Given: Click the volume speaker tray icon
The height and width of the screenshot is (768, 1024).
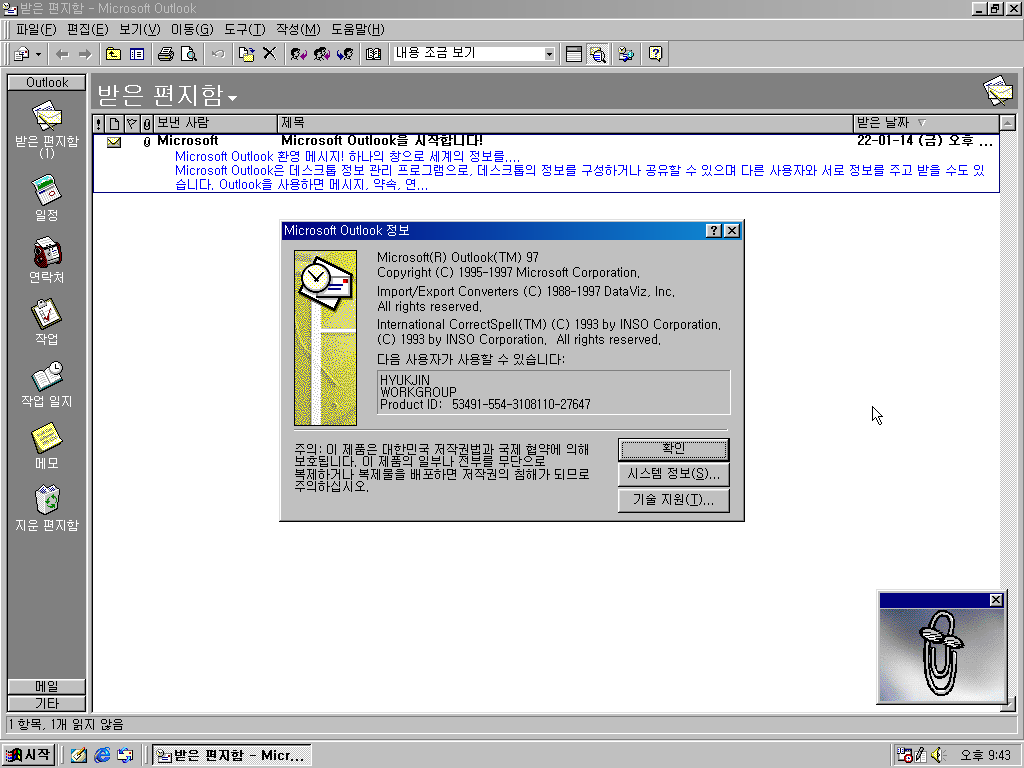Looking at the screenshot, I should coord(938,755).
